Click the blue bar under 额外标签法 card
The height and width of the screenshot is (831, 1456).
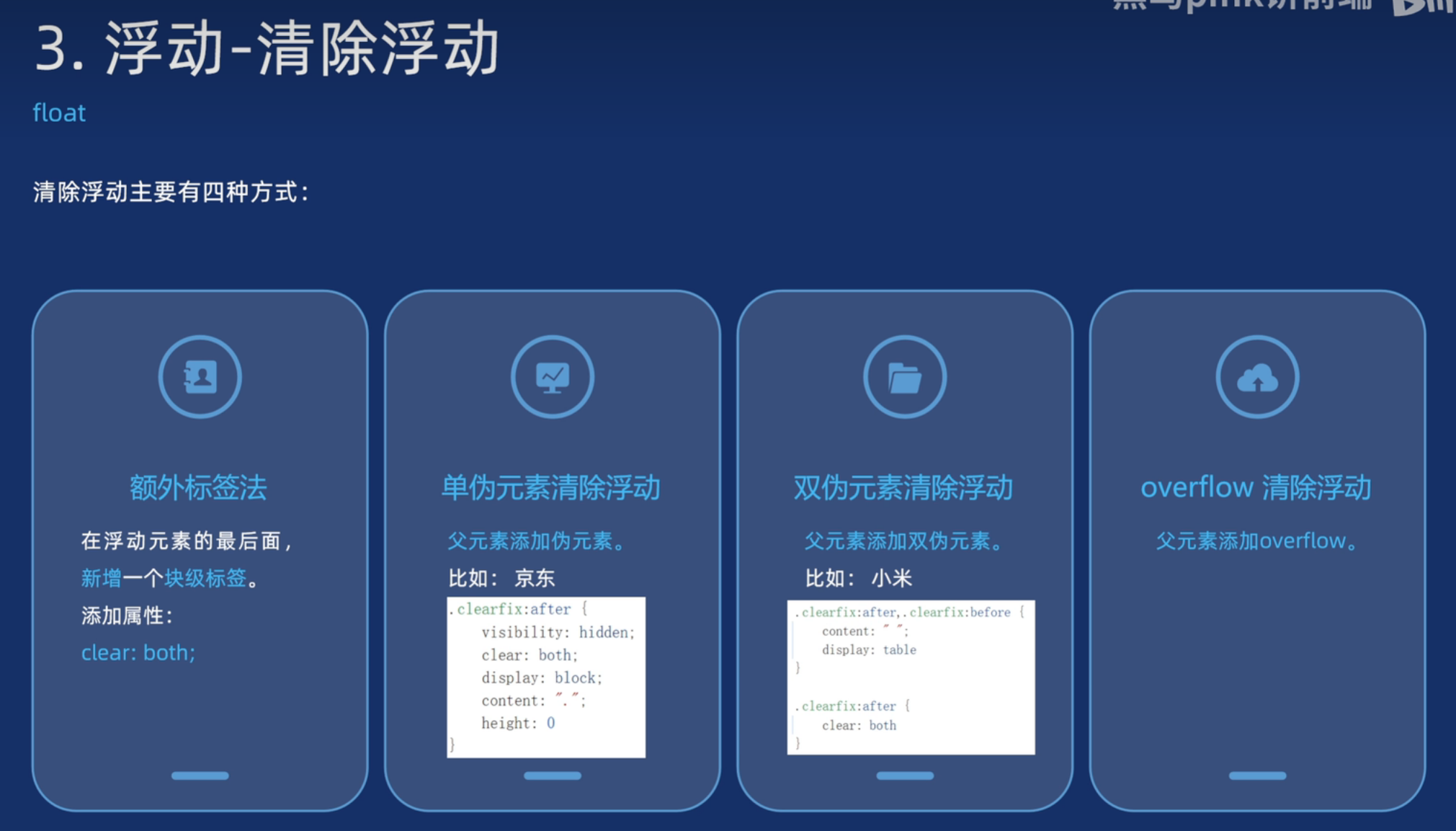click(200, 776)
